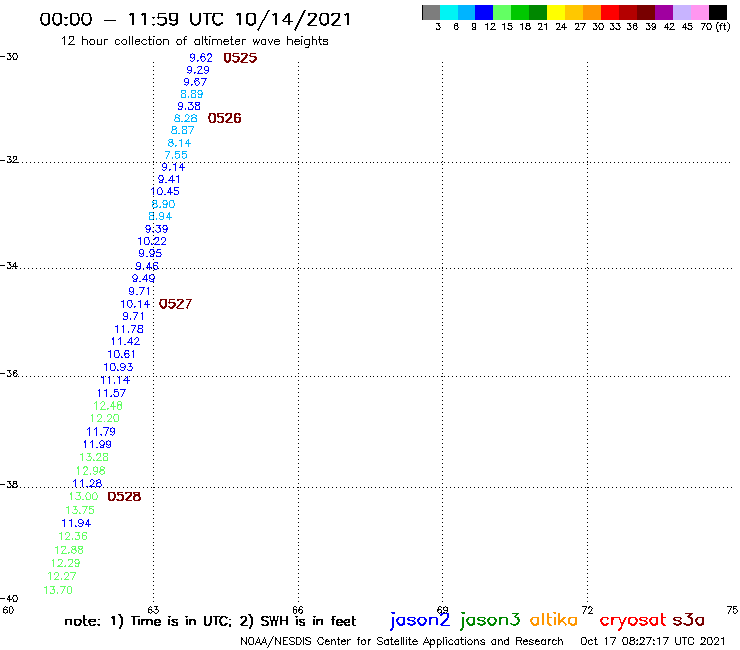The image size is (740, 650).
Task: Click the green value 12.48
Action: (108, 406)
